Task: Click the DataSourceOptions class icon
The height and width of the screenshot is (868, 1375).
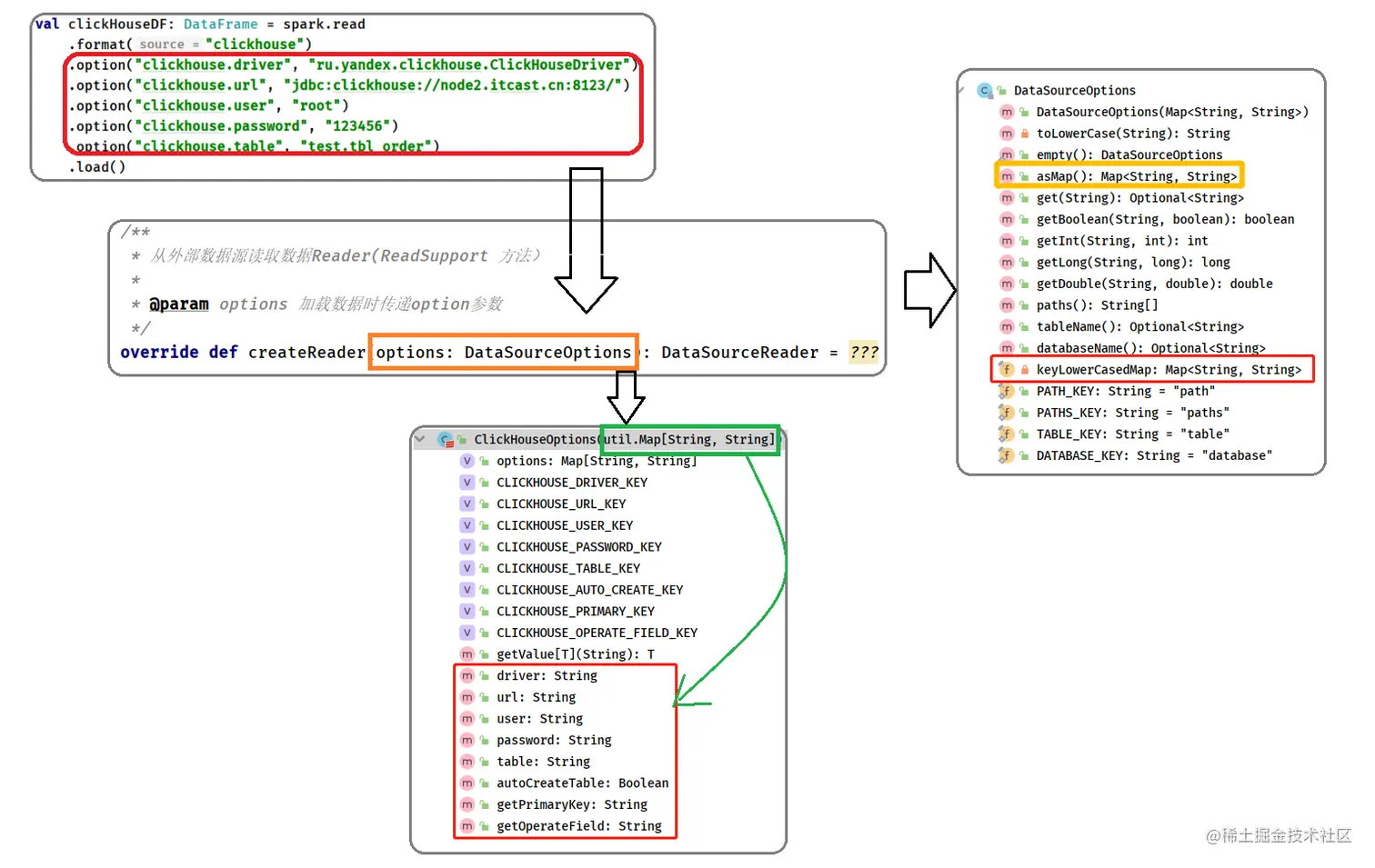Action: (985, 90)
